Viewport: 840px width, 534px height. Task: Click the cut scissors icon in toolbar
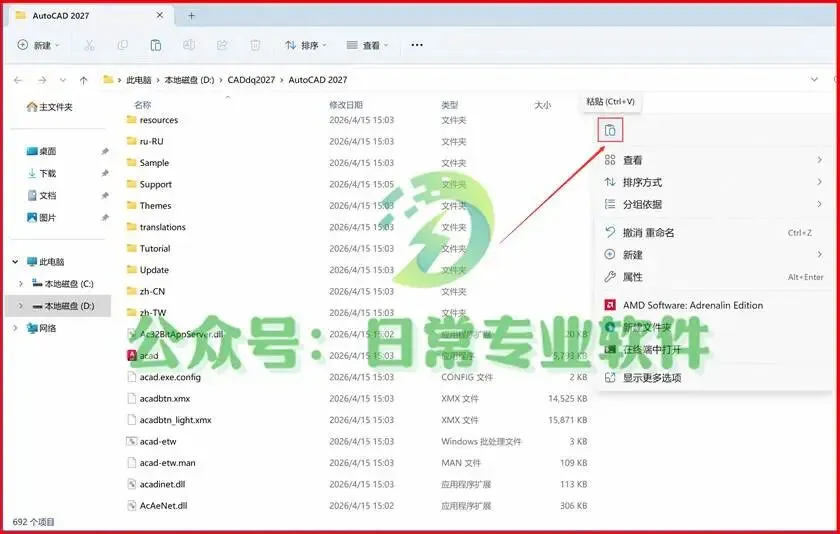click(x=89, y=46)
